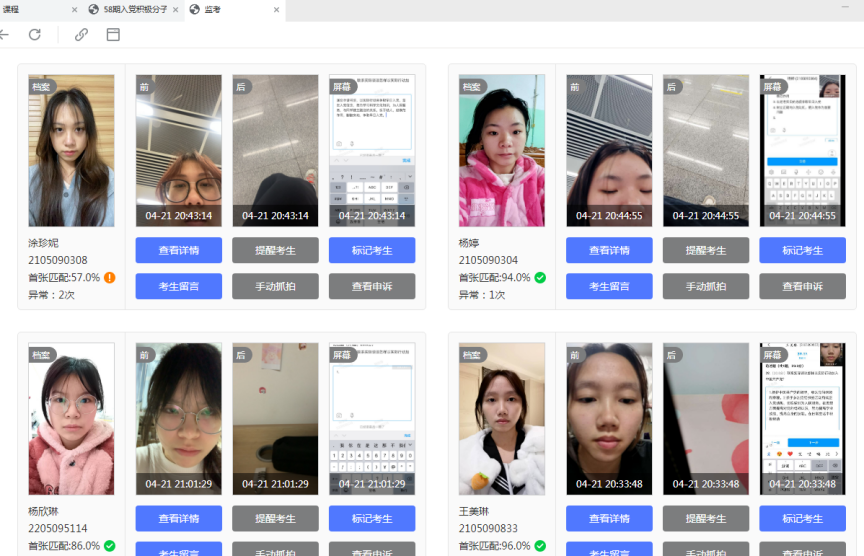Click 查看申诉 for student 杨婷

coord(802,286)
